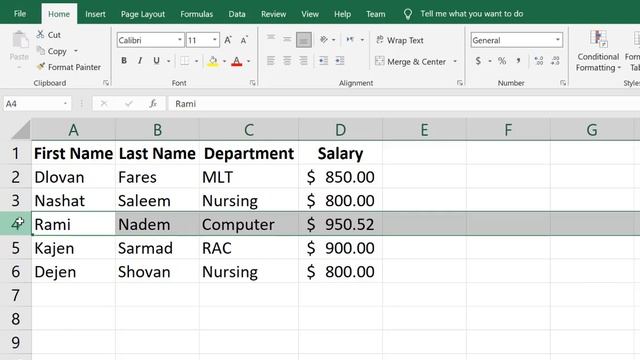Increase font size with the large A

point(228,40)
